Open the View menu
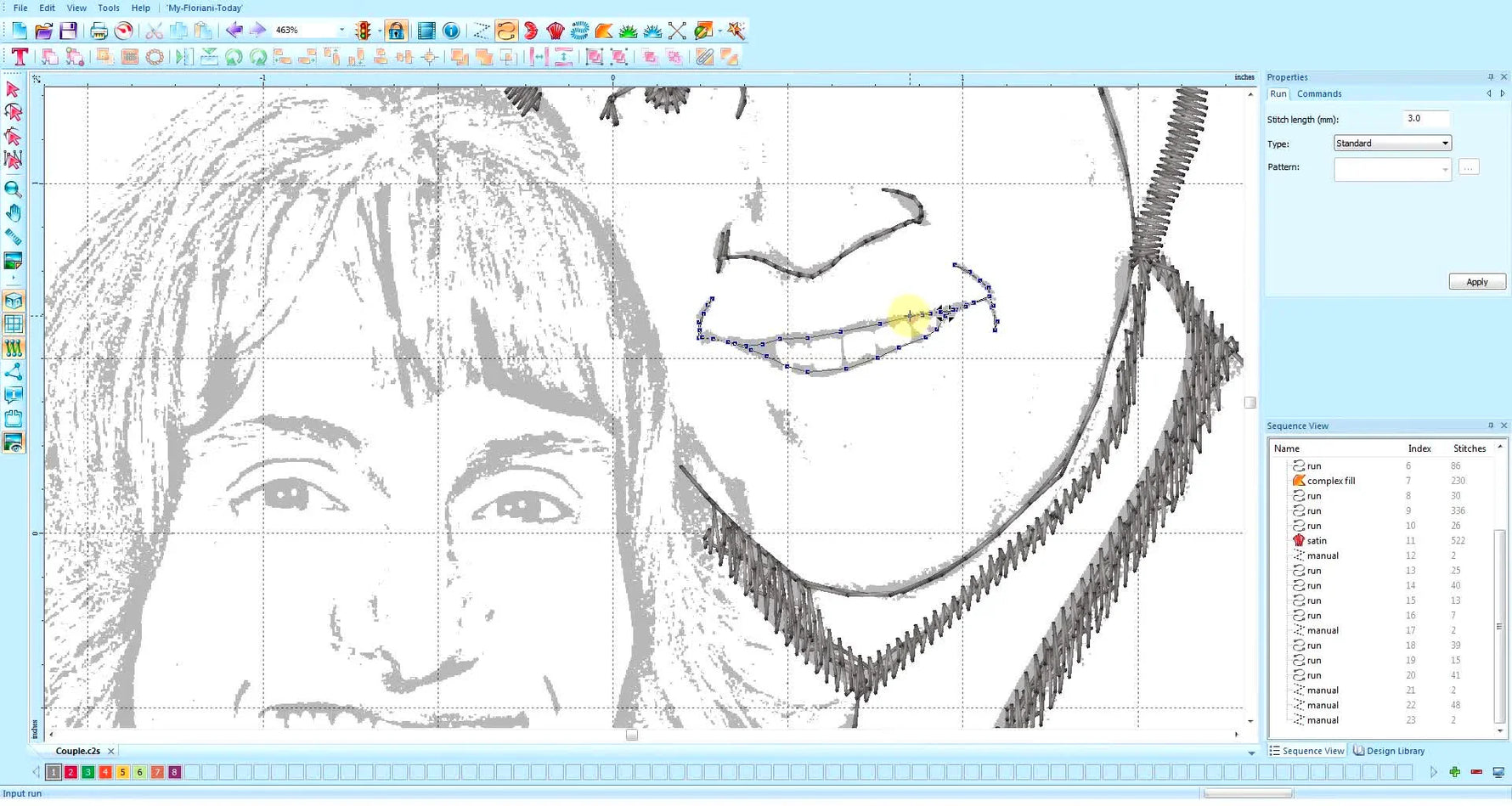1512x806 pixels. pyautogui.click(x=76, y=8)
